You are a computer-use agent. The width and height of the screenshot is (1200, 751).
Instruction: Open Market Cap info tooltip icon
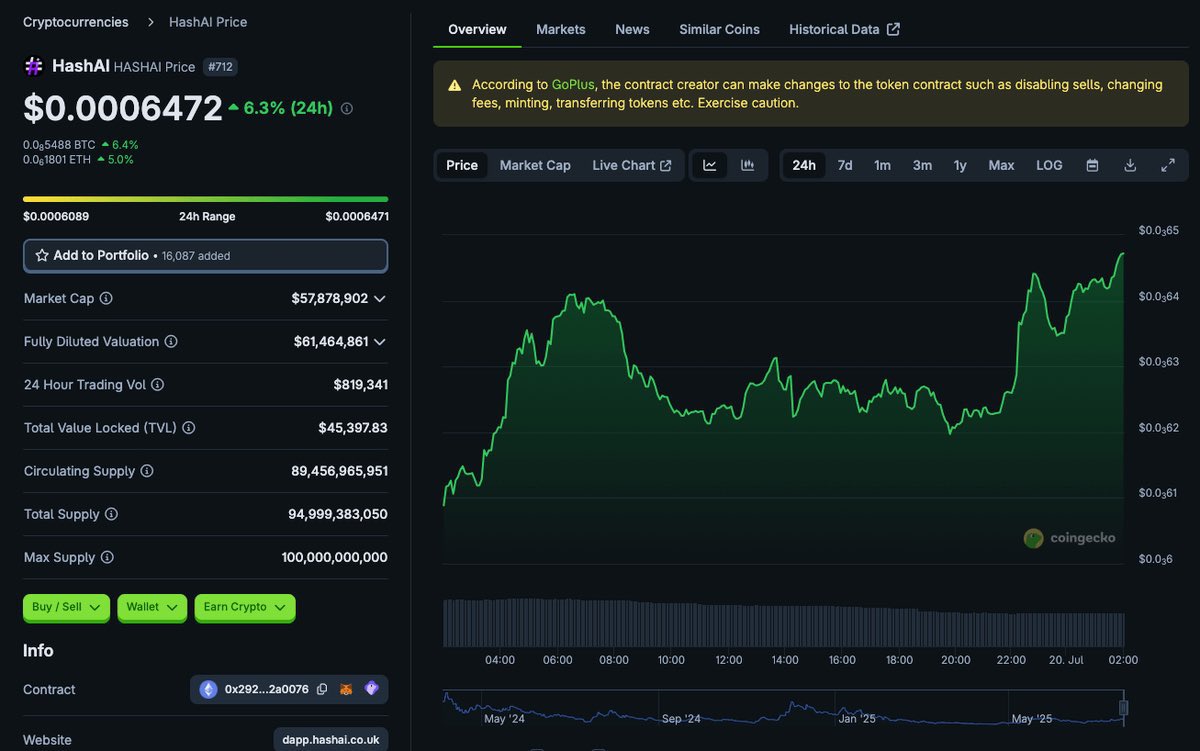pos(106,298)
